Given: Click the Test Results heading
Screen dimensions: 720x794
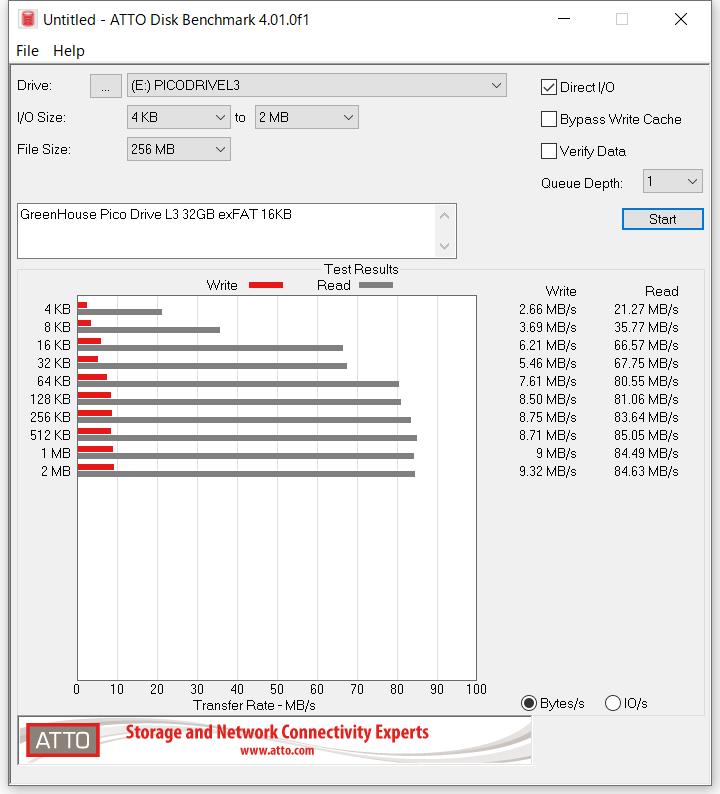Looking at the screenshot, I should tap(361, 269).
